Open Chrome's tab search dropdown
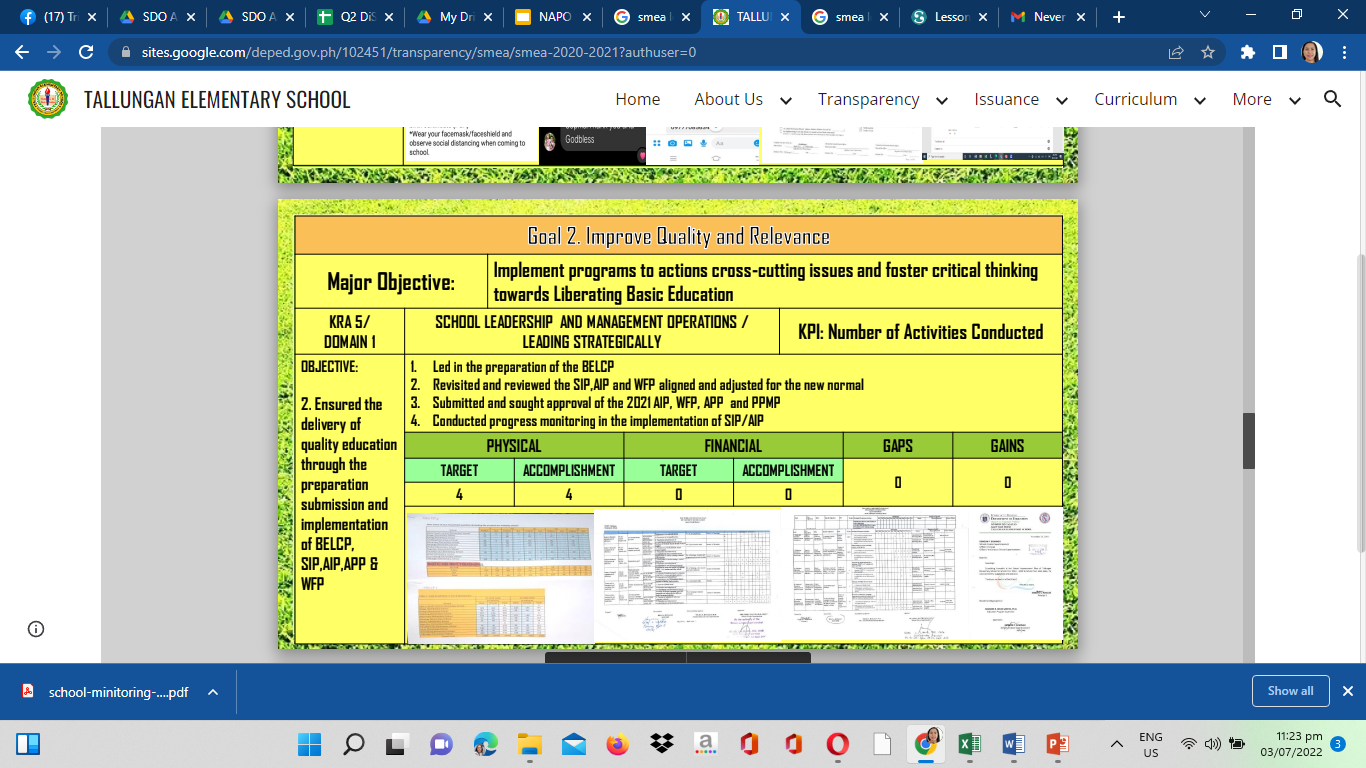Screen dimensions: 1366x768 (x=1204, y=15)
